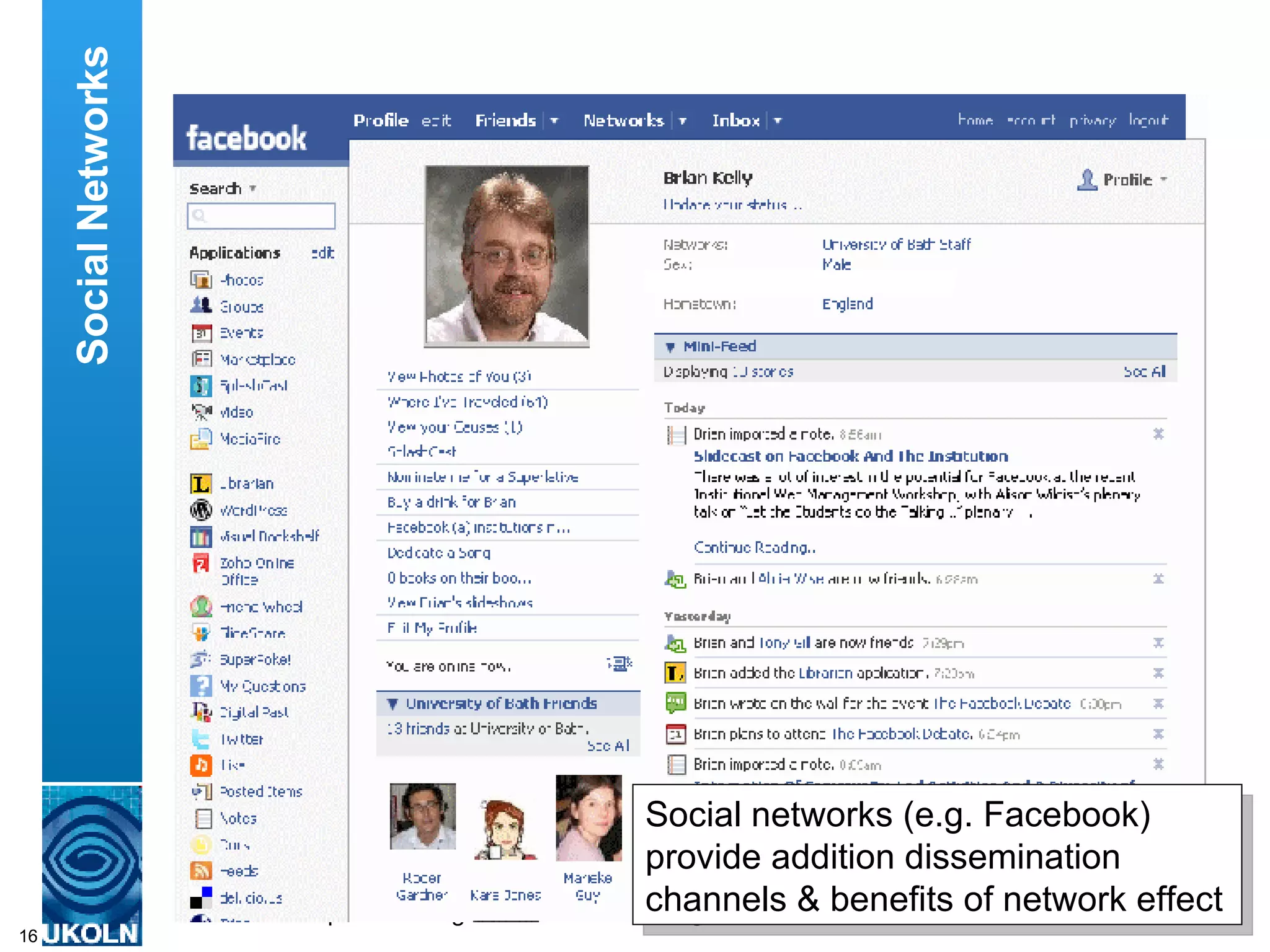The width and height of the screenshot is (1270, 952).
Task: Click inside the Search input field
Action: pos(261,216)
